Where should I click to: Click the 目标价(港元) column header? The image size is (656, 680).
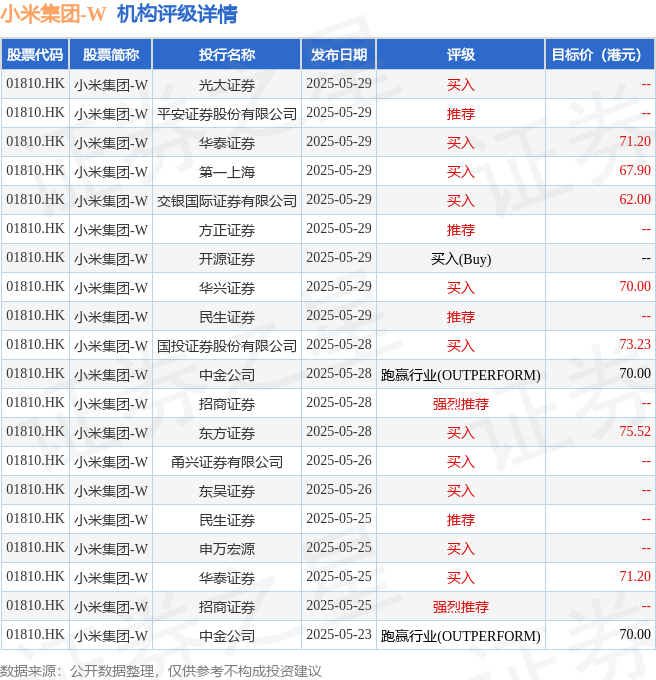point(600,55)
